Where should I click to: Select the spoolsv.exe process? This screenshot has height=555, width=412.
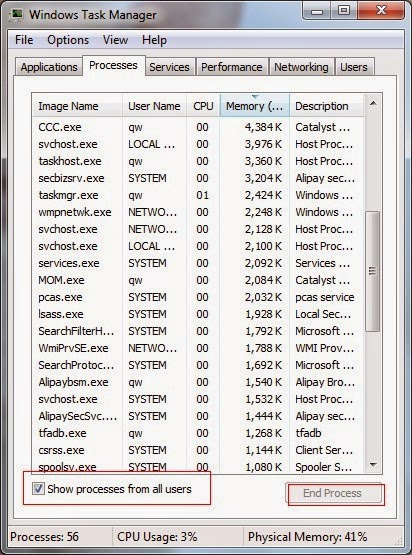click(x=198, y=466)
